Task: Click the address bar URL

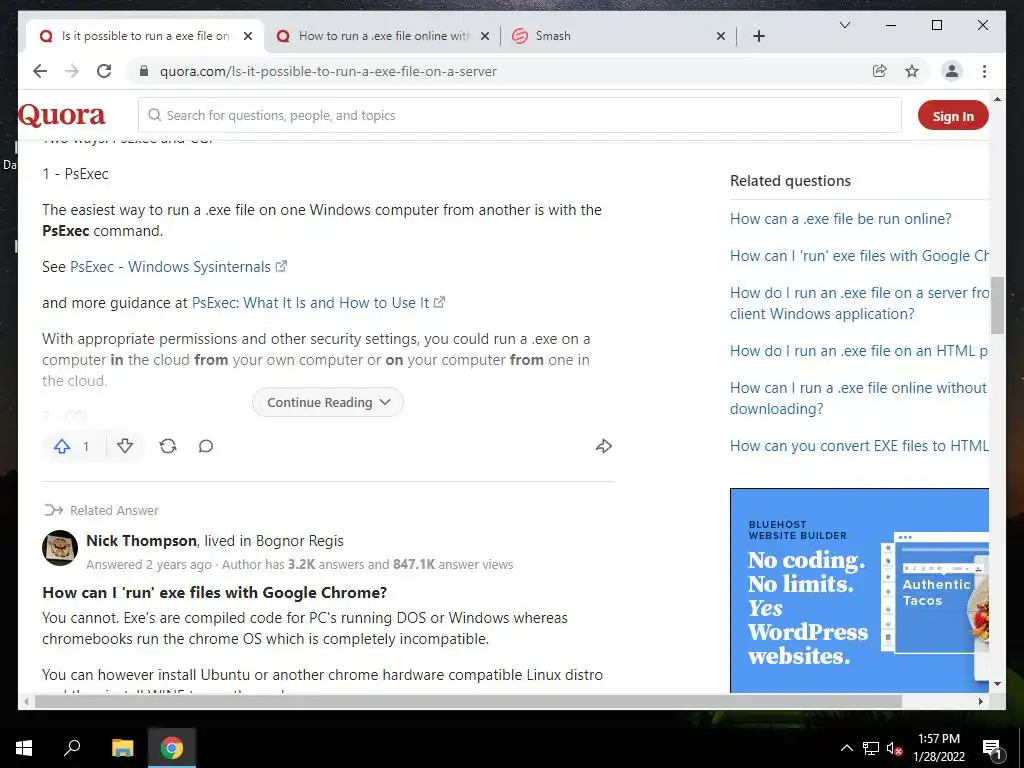Action: [x=328, y=71]
